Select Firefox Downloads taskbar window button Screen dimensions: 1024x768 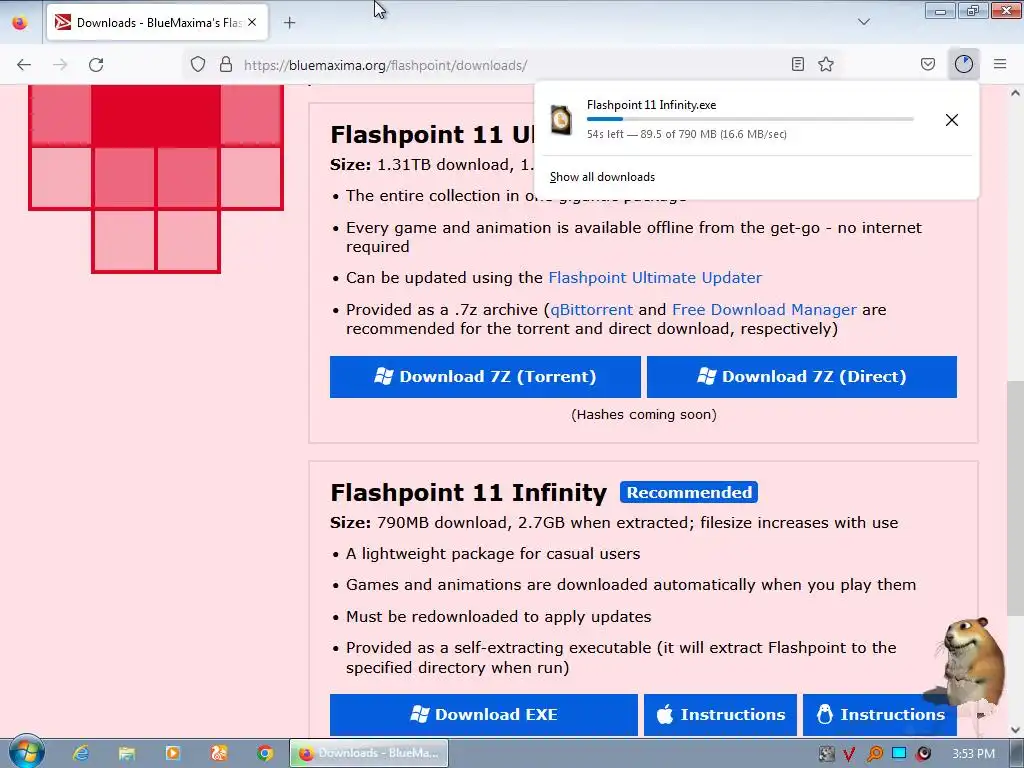[369, 753]
